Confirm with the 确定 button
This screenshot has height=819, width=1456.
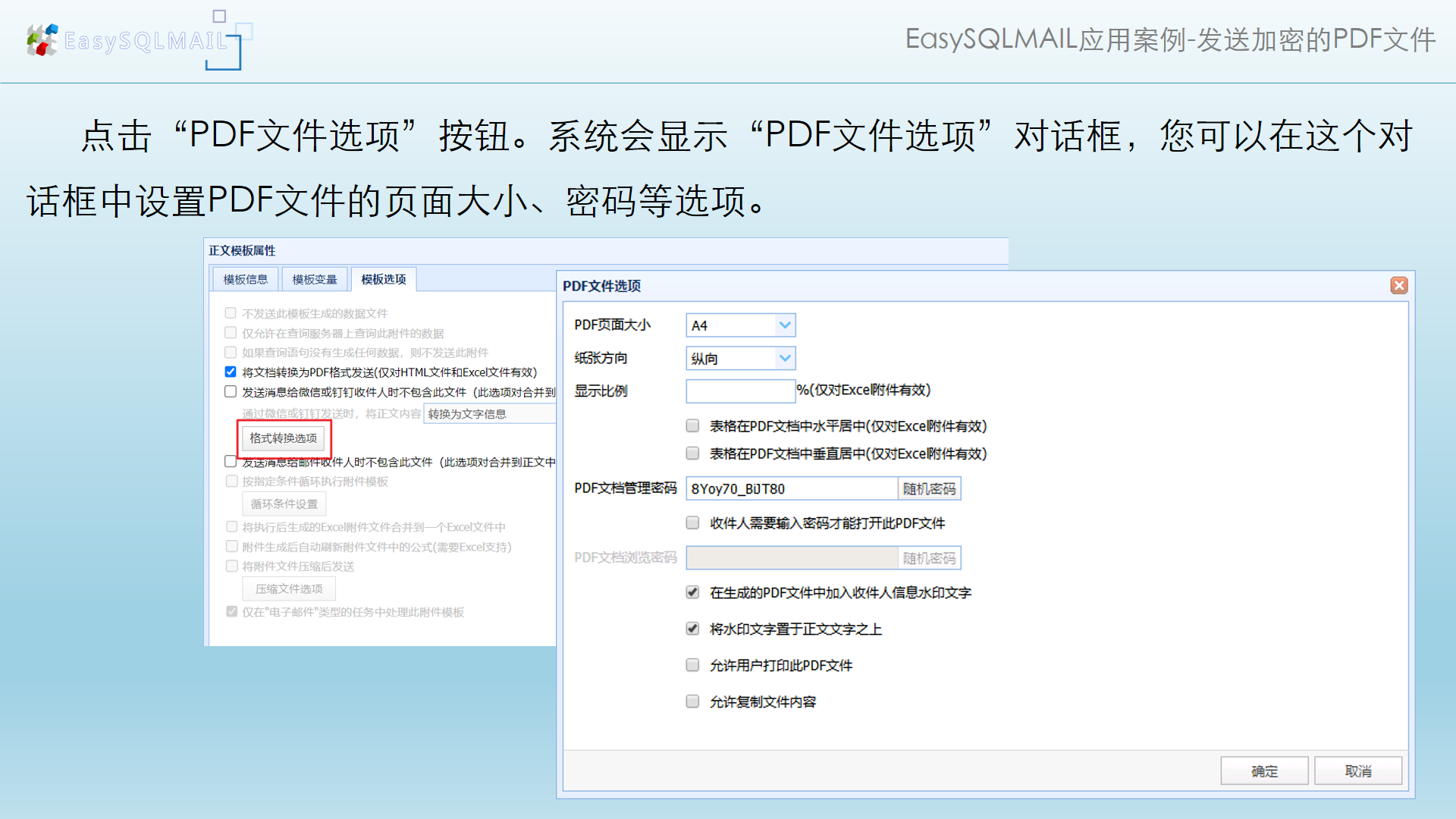(x=1264, y=770)
